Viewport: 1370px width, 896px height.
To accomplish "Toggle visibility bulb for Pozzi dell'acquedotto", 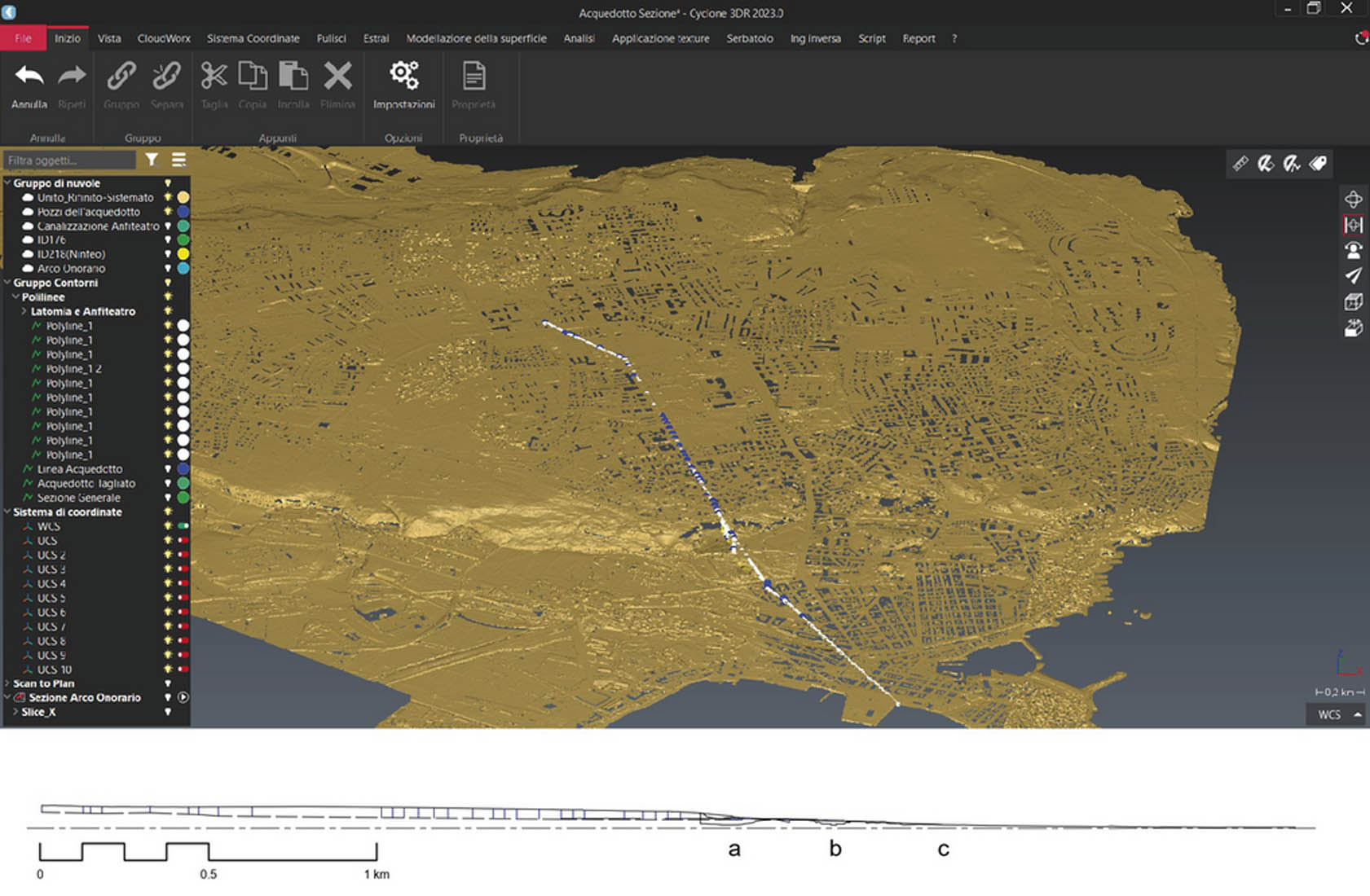I will click(168, 212).
